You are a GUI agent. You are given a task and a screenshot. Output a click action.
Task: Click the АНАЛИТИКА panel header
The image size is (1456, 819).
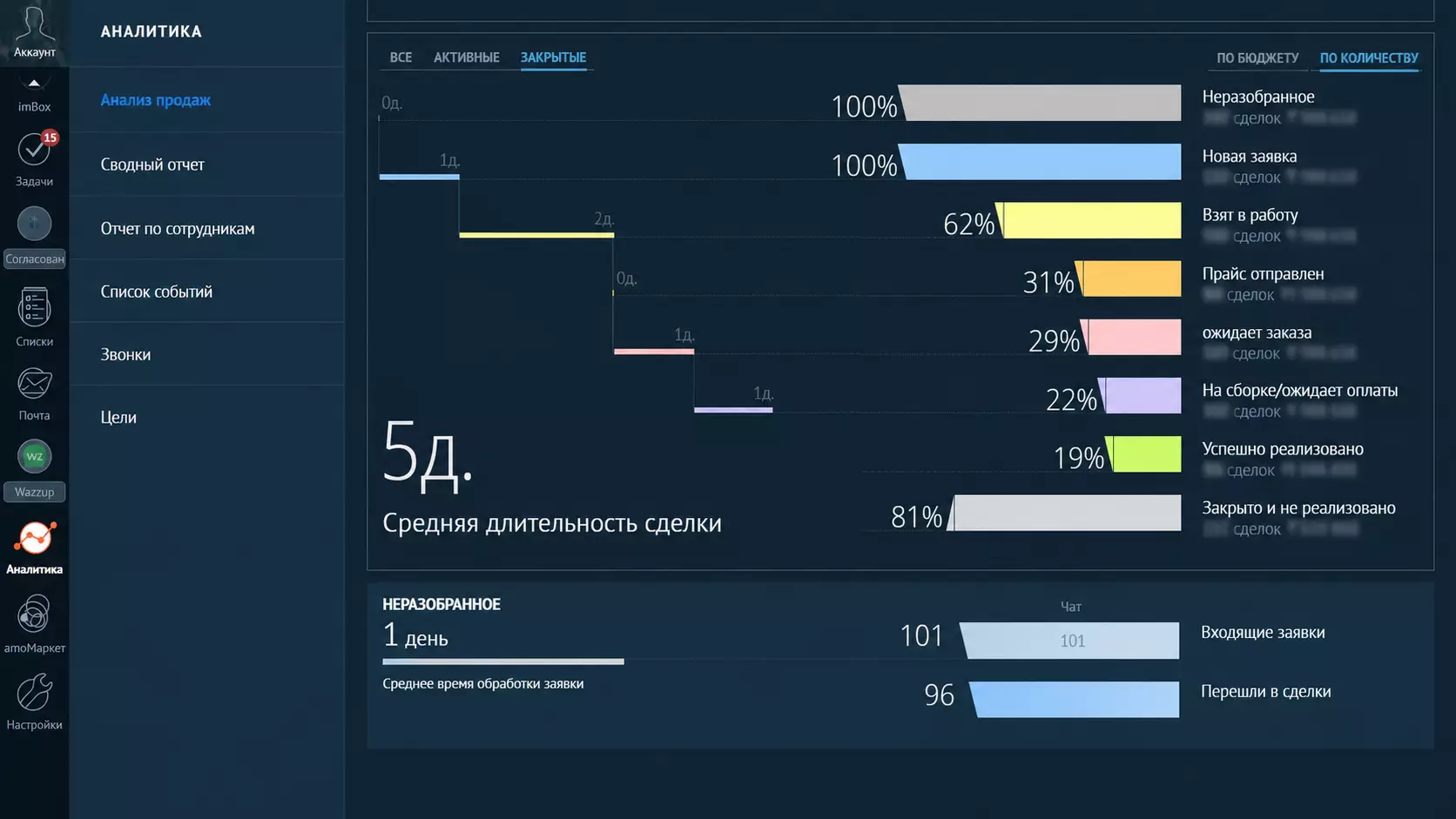[152, 31]
